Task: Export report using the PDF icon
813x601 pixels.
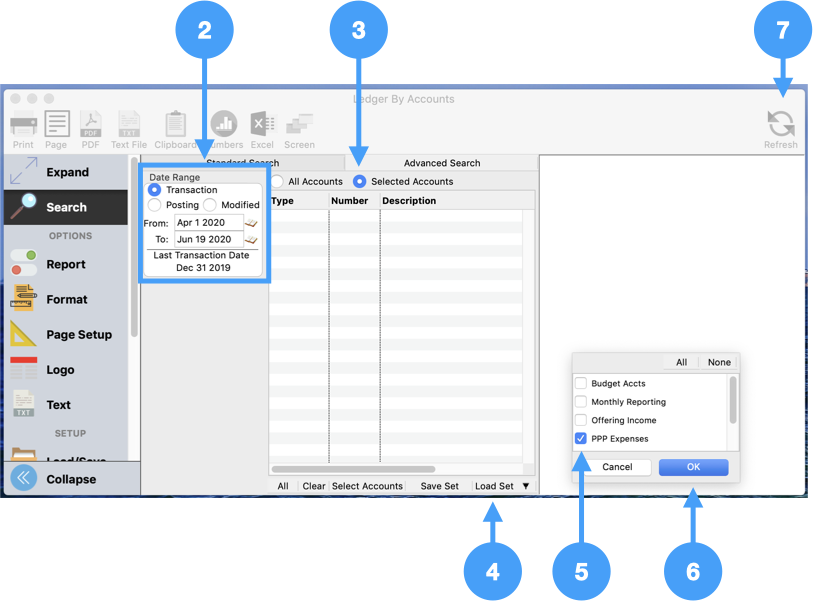Action: (x=90, y=125)
